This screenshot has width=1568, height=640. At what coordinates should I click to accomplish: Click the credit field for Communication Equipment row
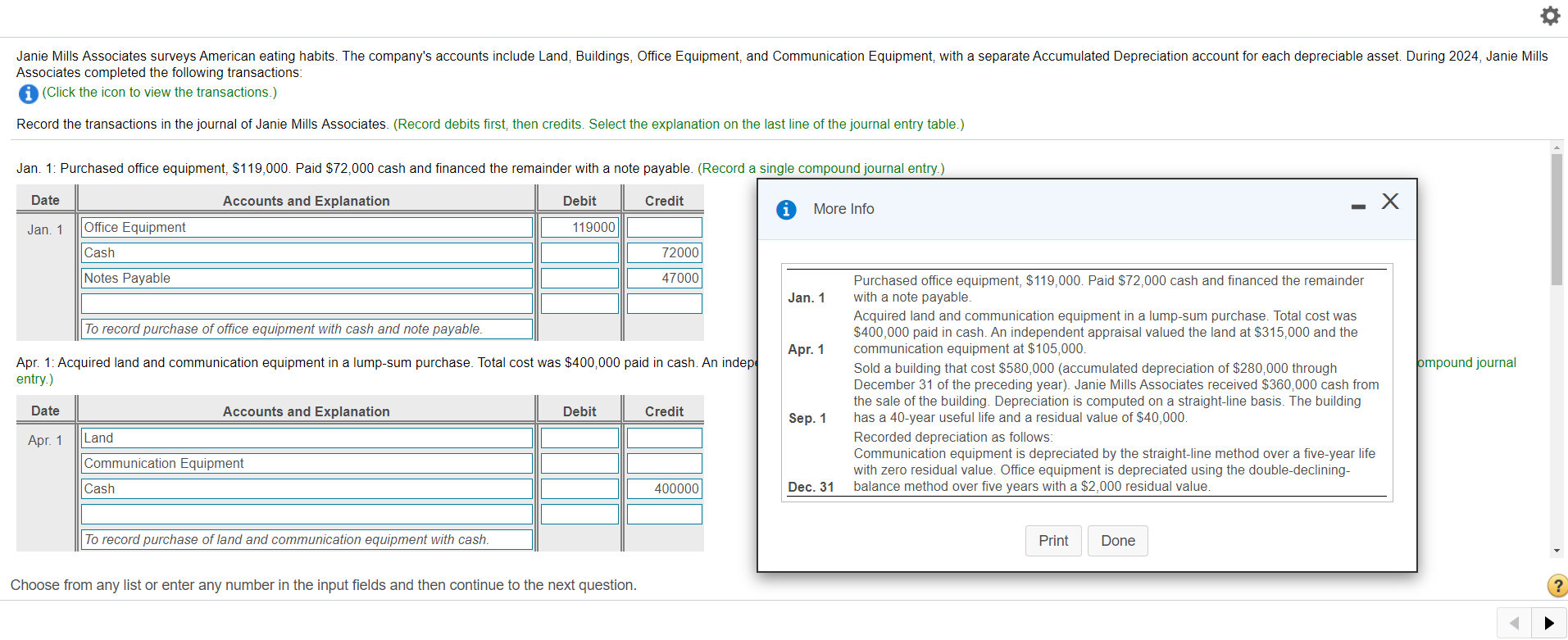(x=665, y=463)
